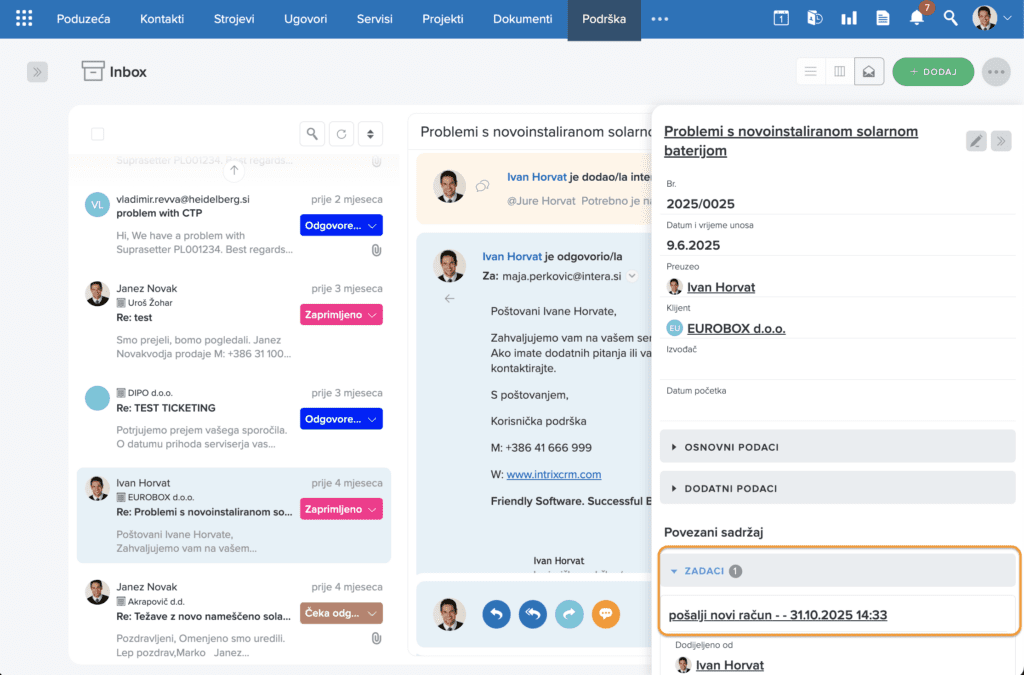The width and height of the screenshot is (1024, 675).
Task: Click the orange comment bubble button
Action: (605, 614)
